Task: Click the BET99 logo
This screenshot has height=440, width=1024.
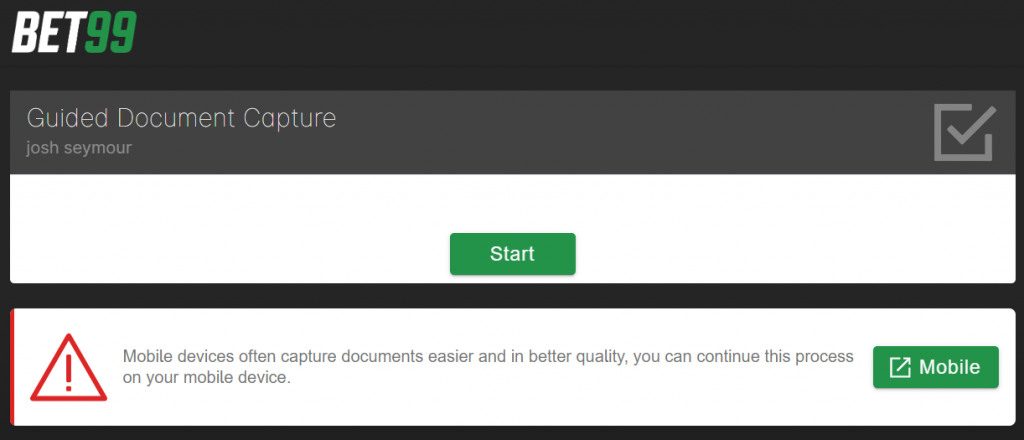Action: (x=74, y=33)
